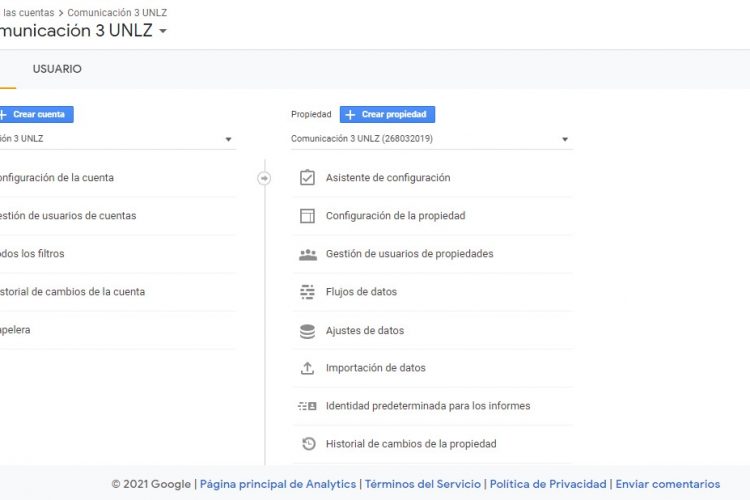Image resolution: width=750 pixels, height=500 pixels.
Task: Open the account selector dropdown arrow
Action: pyautogui.click(x=228, y=139)
